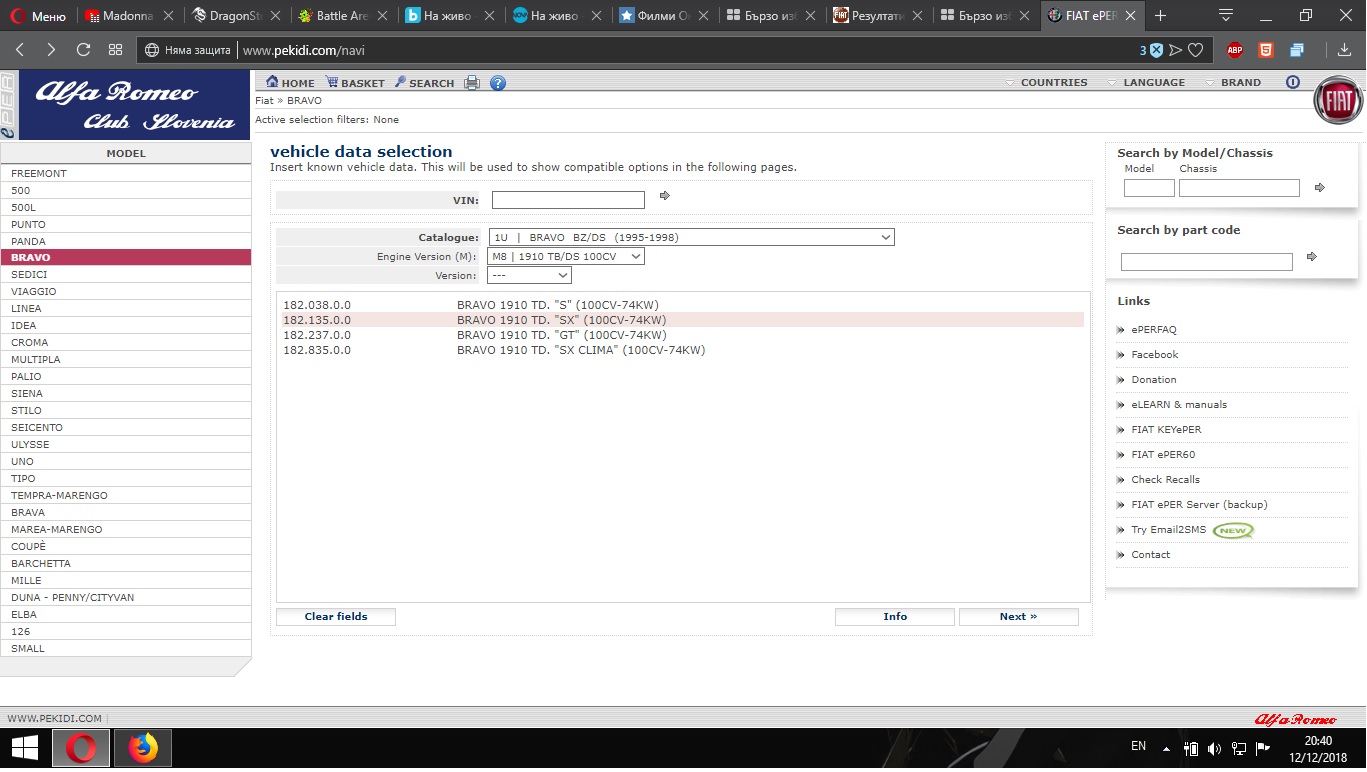Viewport: 1367px width, 772px height.
Task: Open the COUNTRIES menu
Action: click(x=1046, y=83)
